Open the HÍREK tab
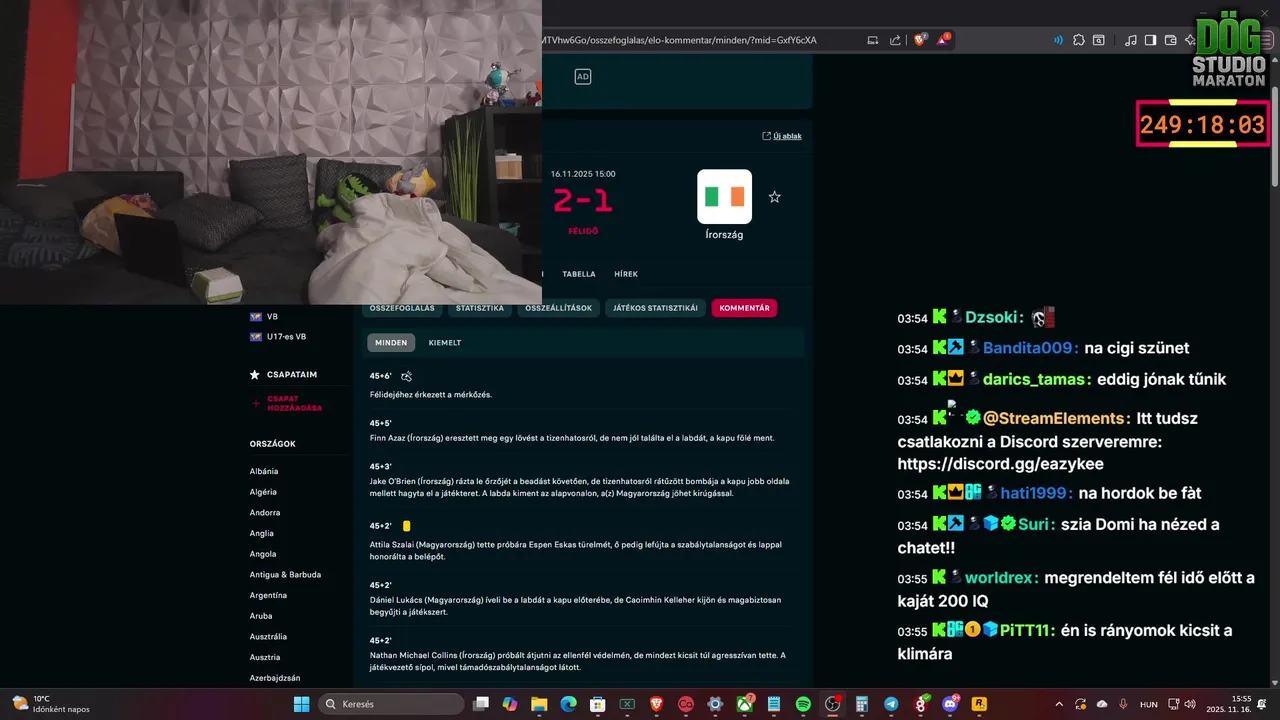1280x720 pixels. click(x=626, y=274)
